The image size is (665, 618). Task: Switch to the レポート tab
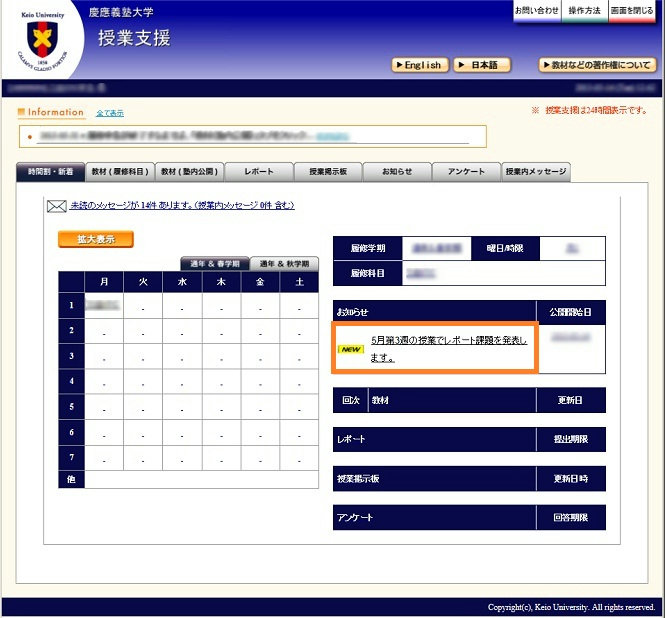258,172
